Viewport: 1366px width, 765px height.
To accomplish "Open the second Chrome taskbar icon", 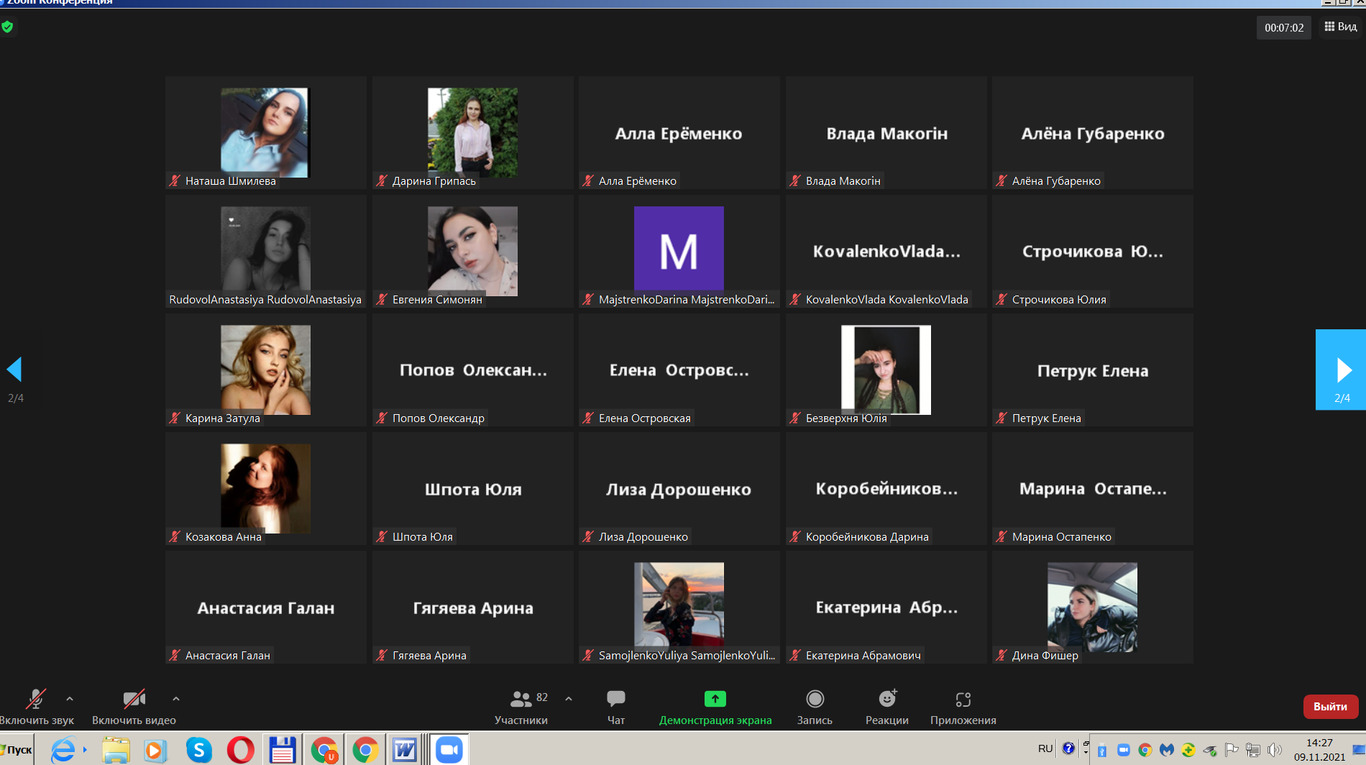I will (x=365, y=750).
